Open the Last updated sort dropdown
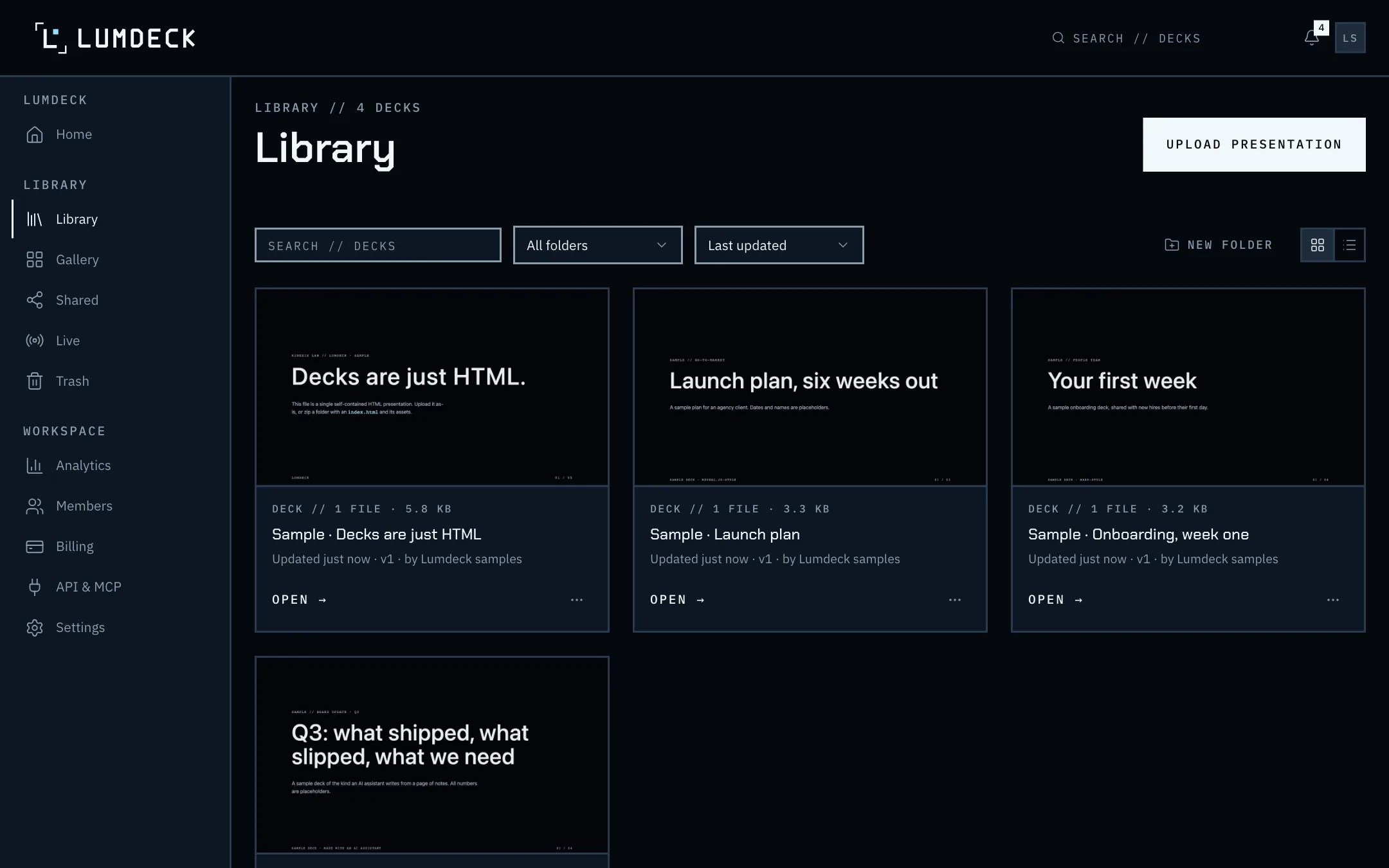Screen dimensions: 1389x868 779,245
